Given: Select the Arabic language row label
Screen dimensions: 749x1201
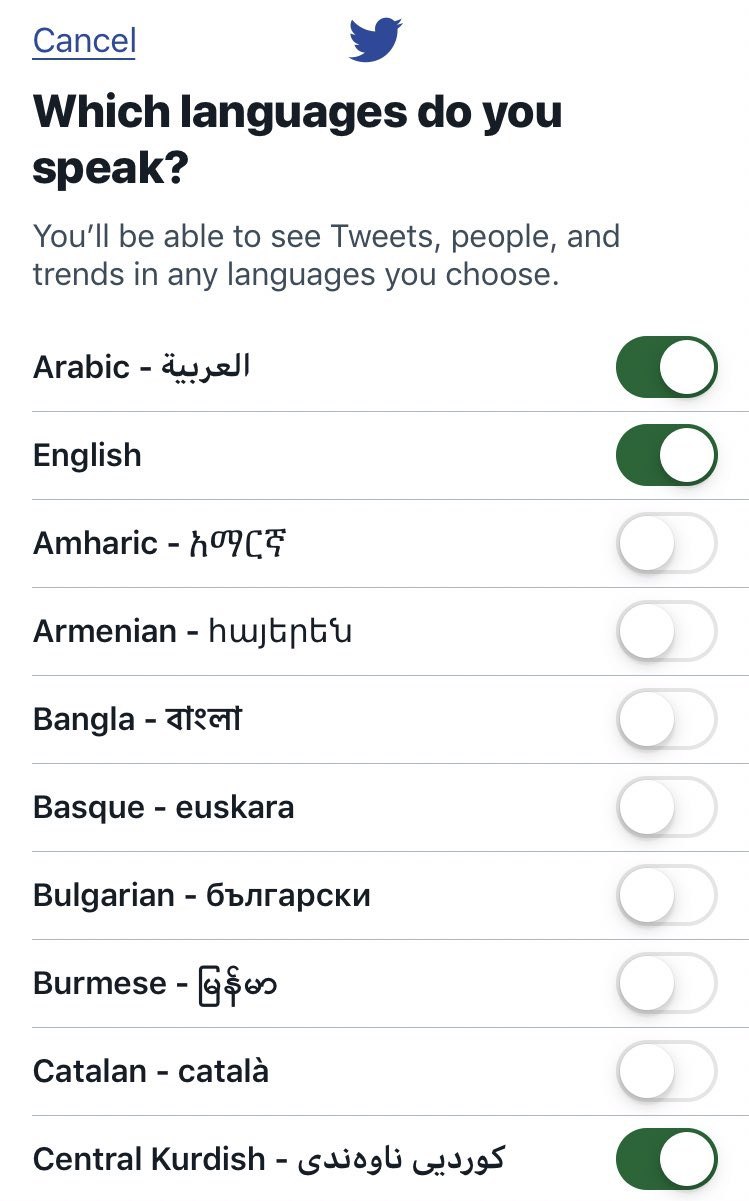Looking at the screenshot, I should 141,367.
